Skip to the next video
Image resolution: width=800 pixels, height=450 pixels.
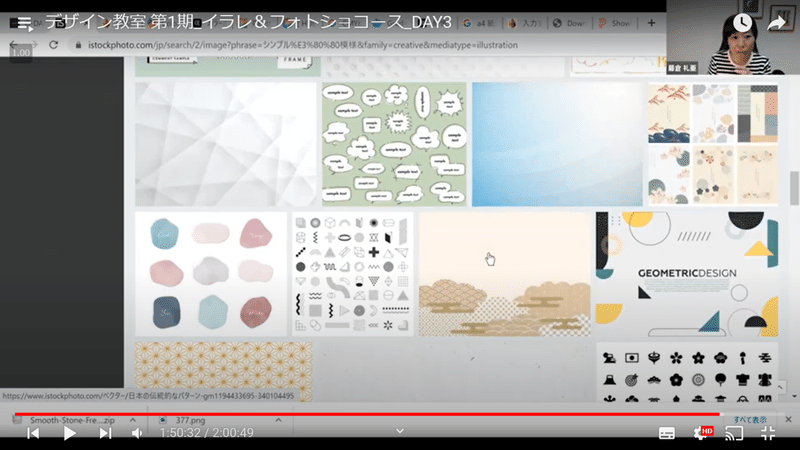(105, 433)
